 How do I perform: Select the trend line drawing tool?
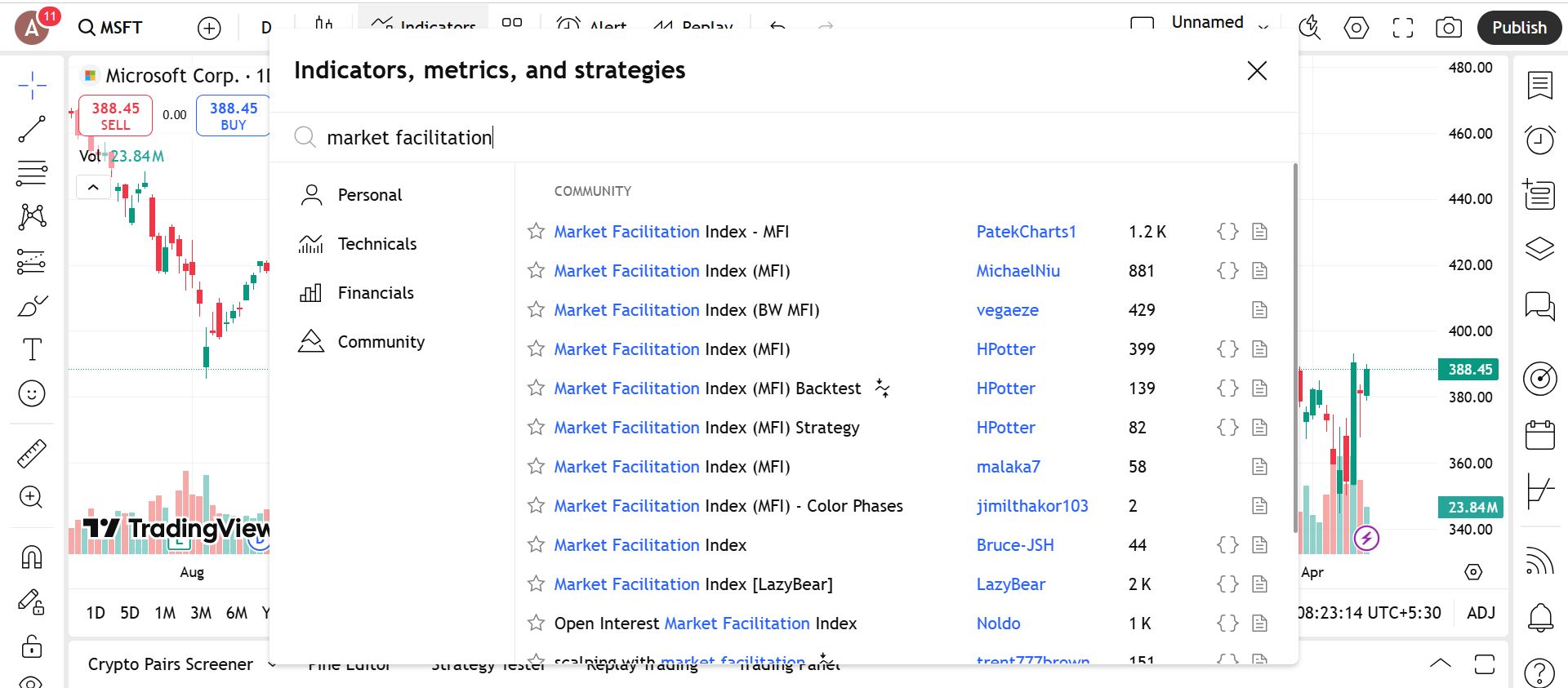click(32, 129)
